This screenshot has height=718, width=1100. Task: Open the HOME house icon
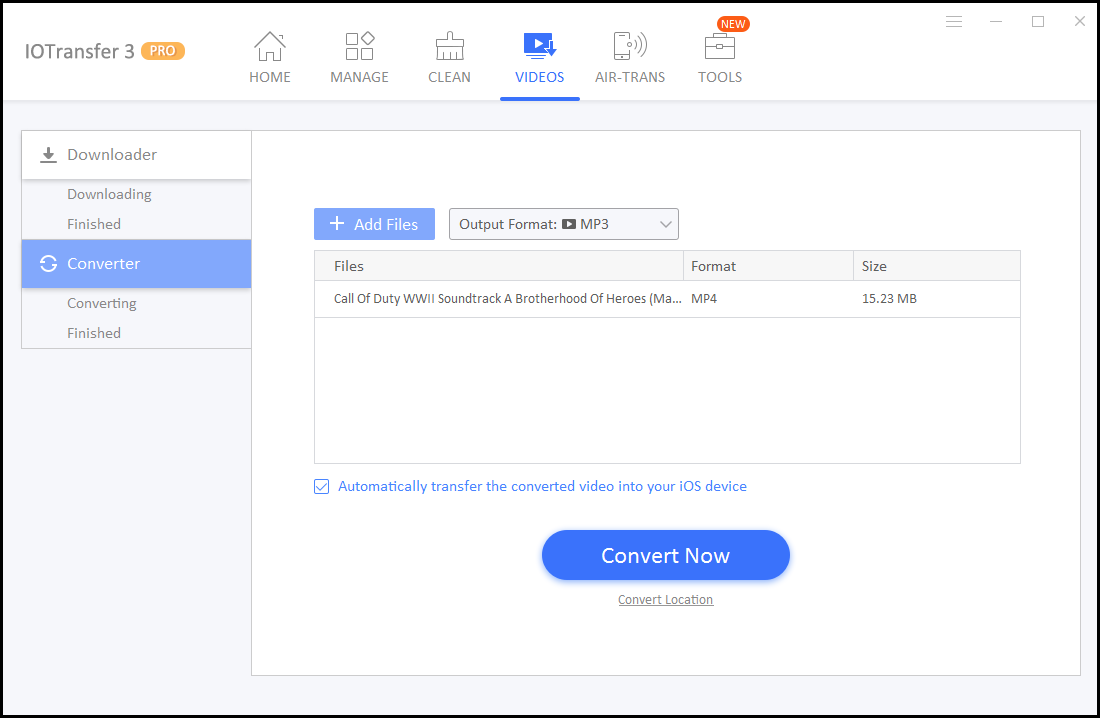coord(269,47)
